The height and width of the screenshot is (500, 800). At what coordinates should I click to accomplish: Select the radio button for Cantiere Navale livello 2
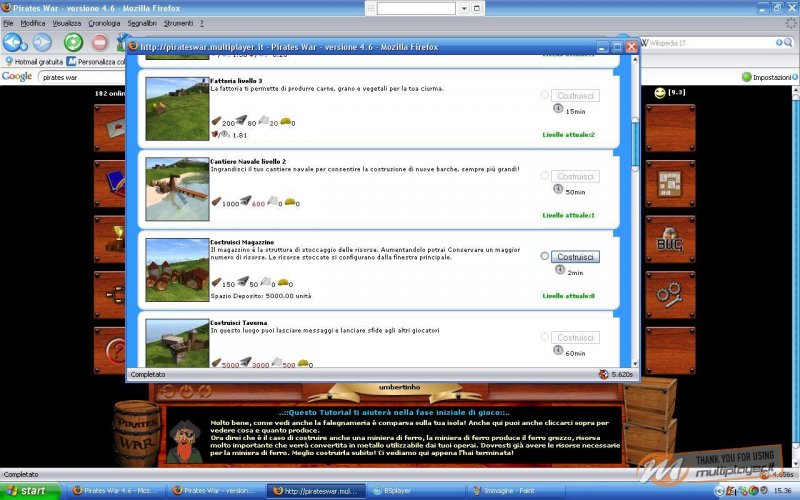(x=544, y=175)
